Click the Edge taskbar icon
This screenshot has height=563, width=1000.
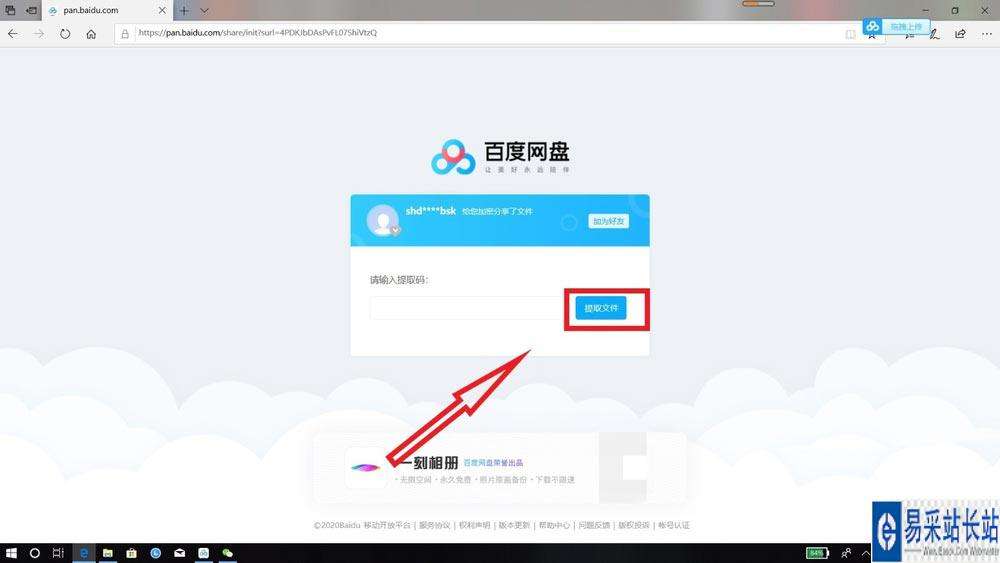click(x=83, y=553)
